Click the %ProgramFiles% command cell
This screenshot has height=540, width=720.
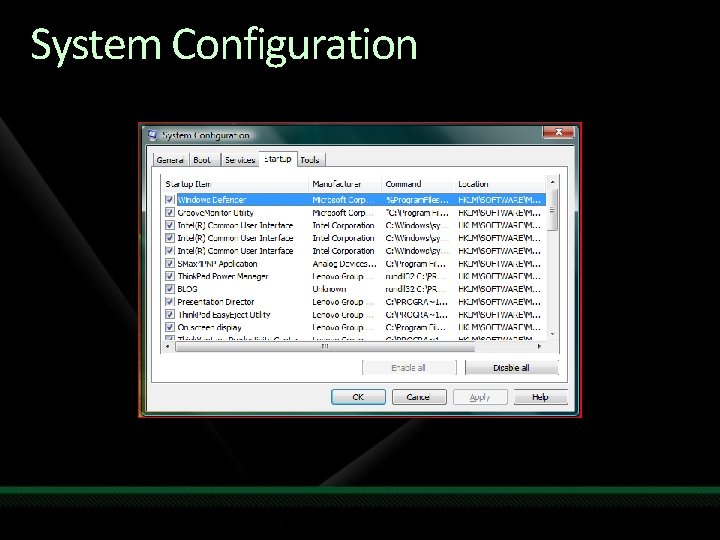point(417,200)
